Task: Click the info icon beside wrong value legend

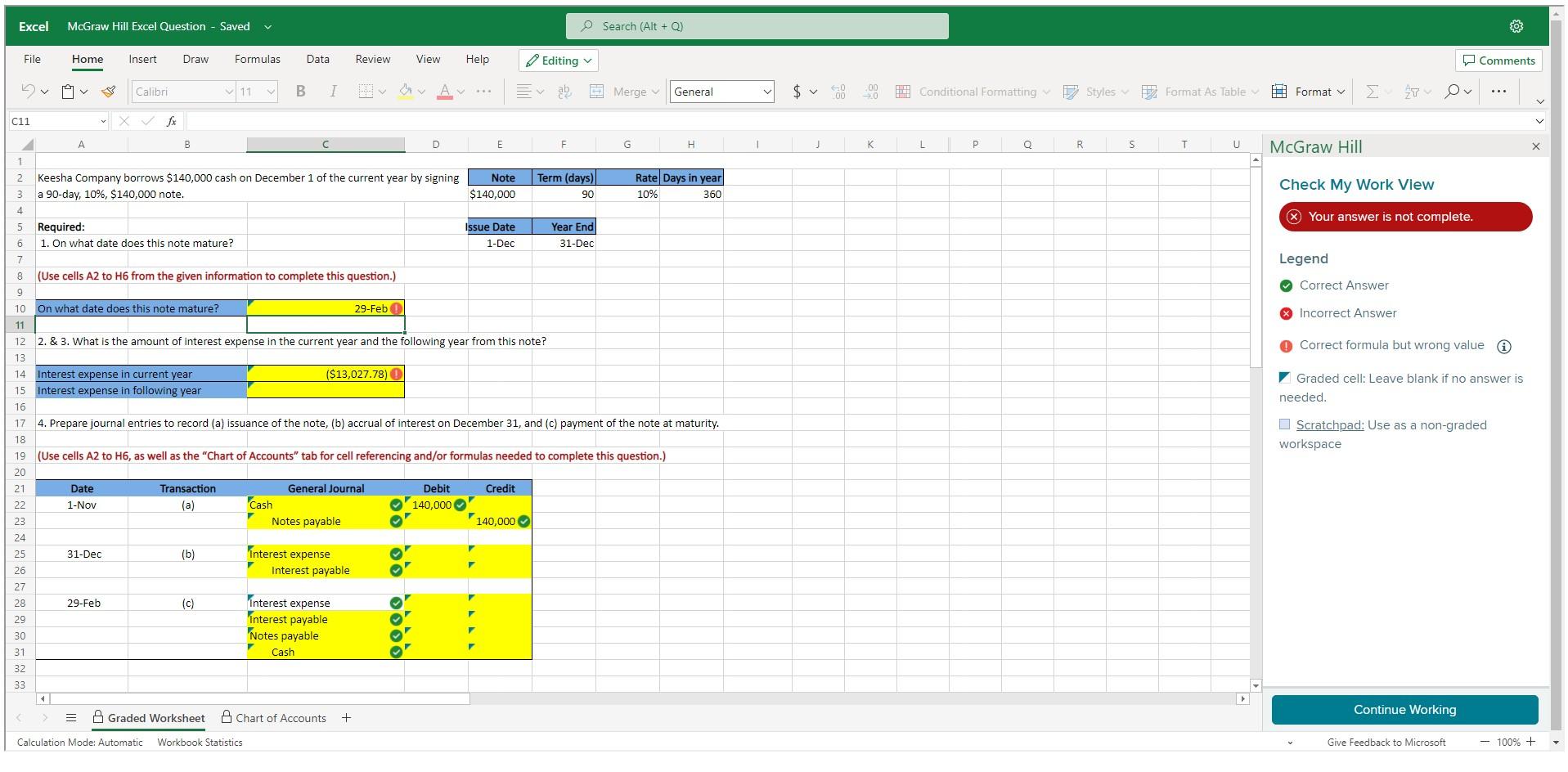Action: [1503, 346]
